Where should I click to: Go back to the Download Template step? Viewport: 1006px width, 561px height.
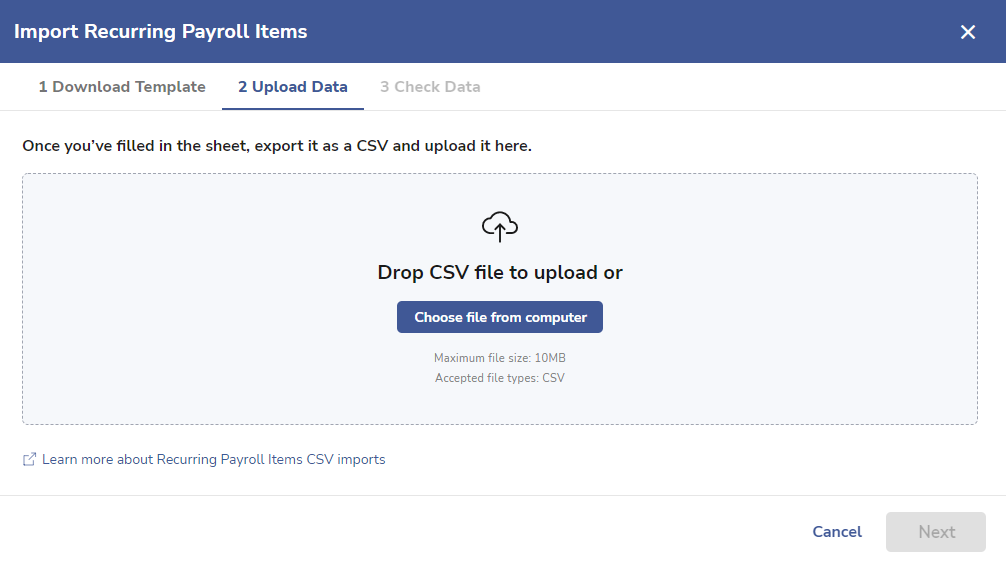point(122,87)
